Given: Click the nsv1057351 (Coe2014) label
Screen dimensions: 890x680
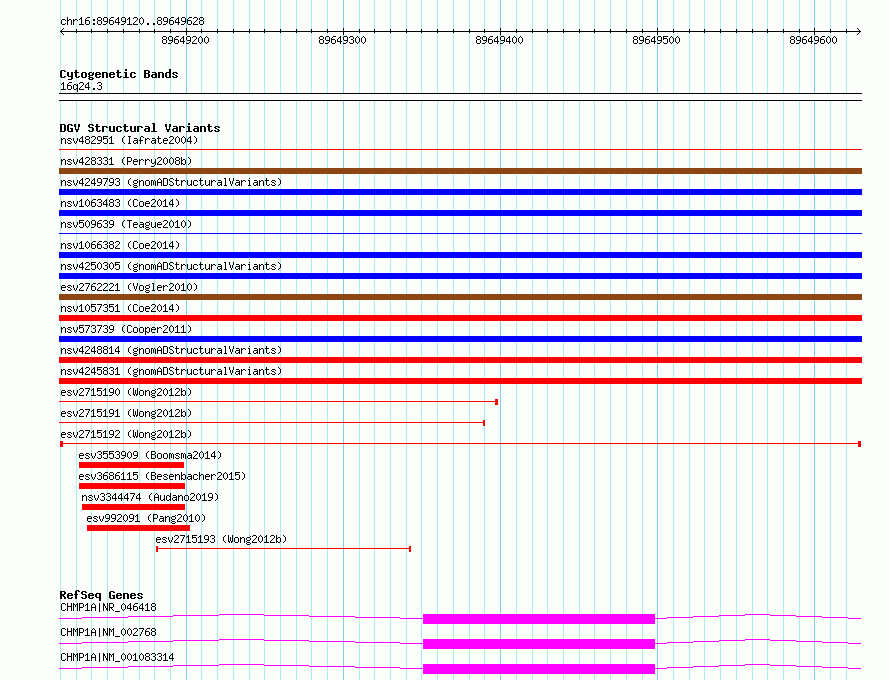Looking at the screenshot, I should coord(120,308).
